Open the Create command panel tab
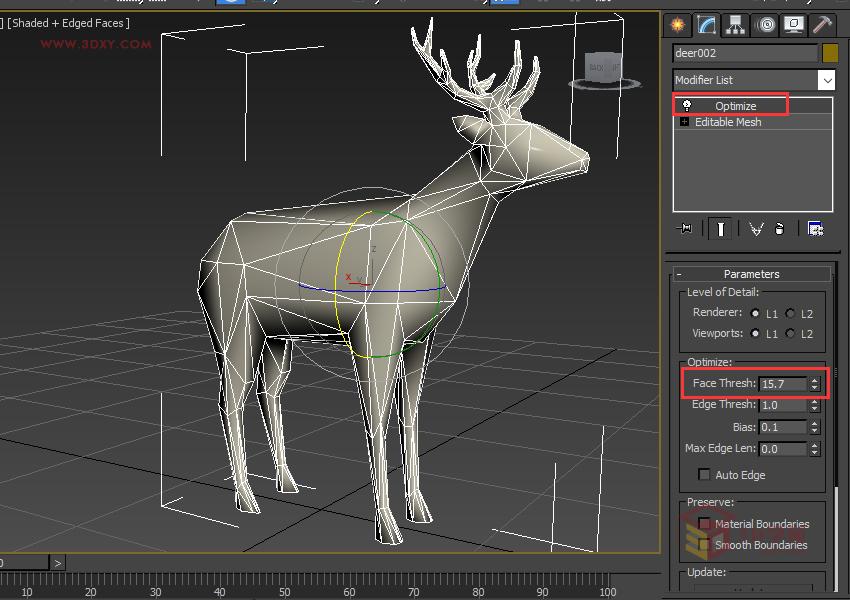Image resolution: width=850 pixels, height=600 pixels. coord(678,25)
